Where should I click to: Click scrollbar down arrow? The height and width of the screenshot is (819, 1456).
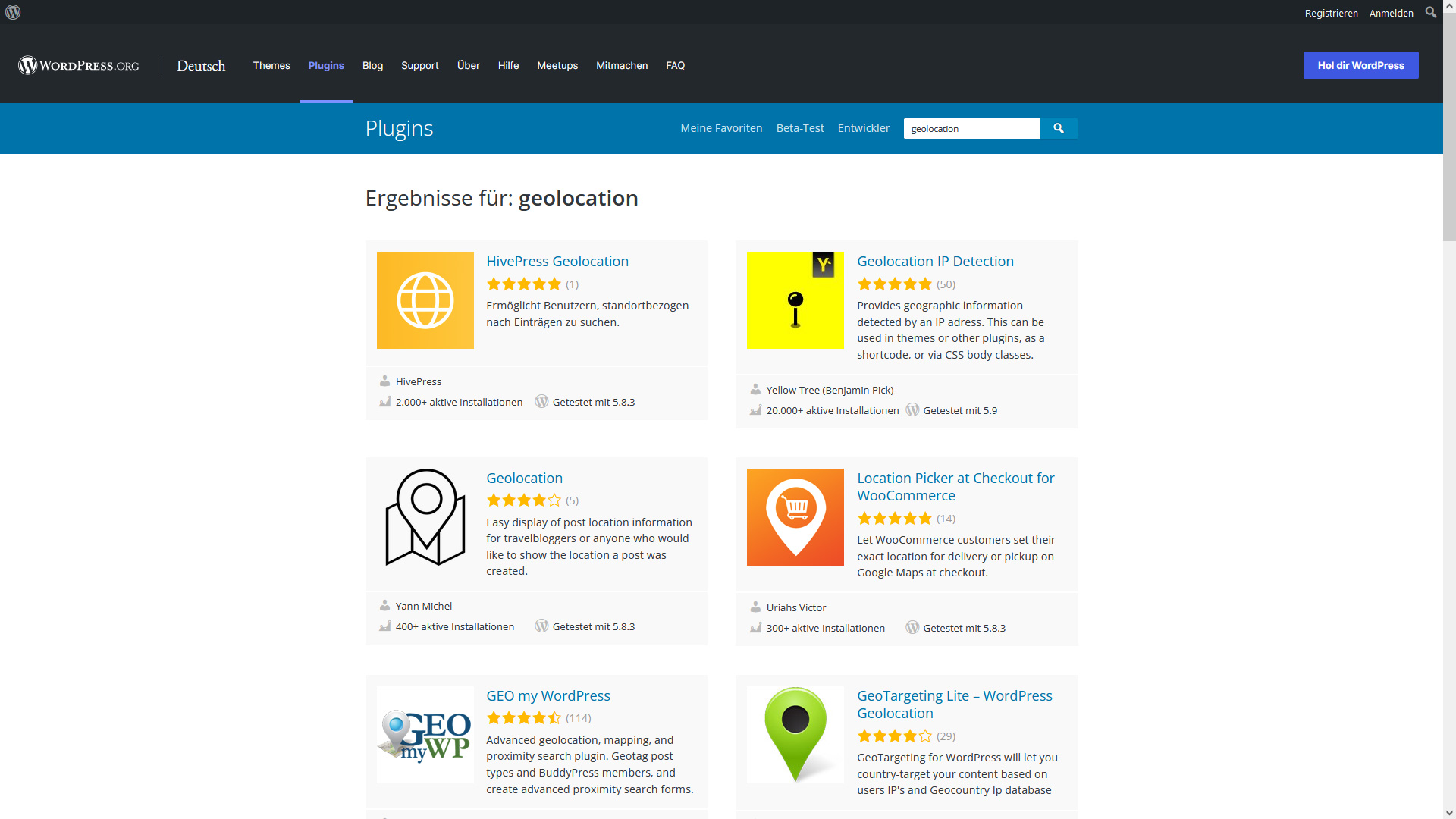[1449, 812]
